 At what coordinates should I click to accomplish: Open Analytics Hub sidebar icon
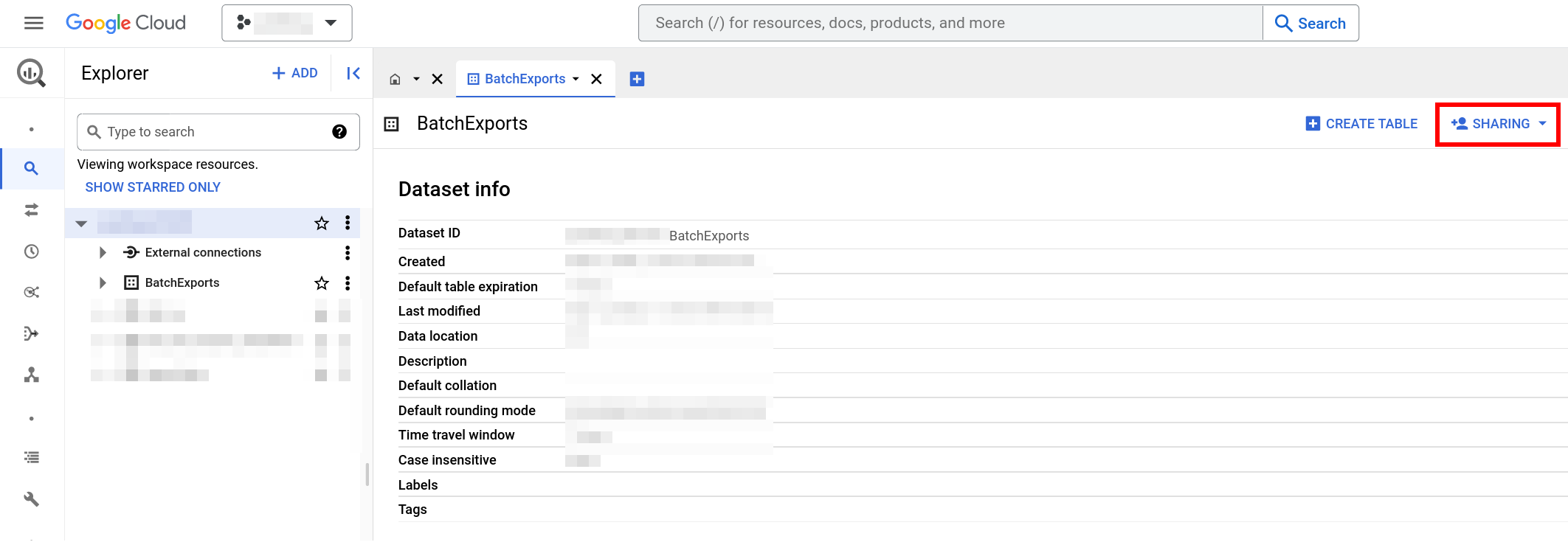(31, 292)
